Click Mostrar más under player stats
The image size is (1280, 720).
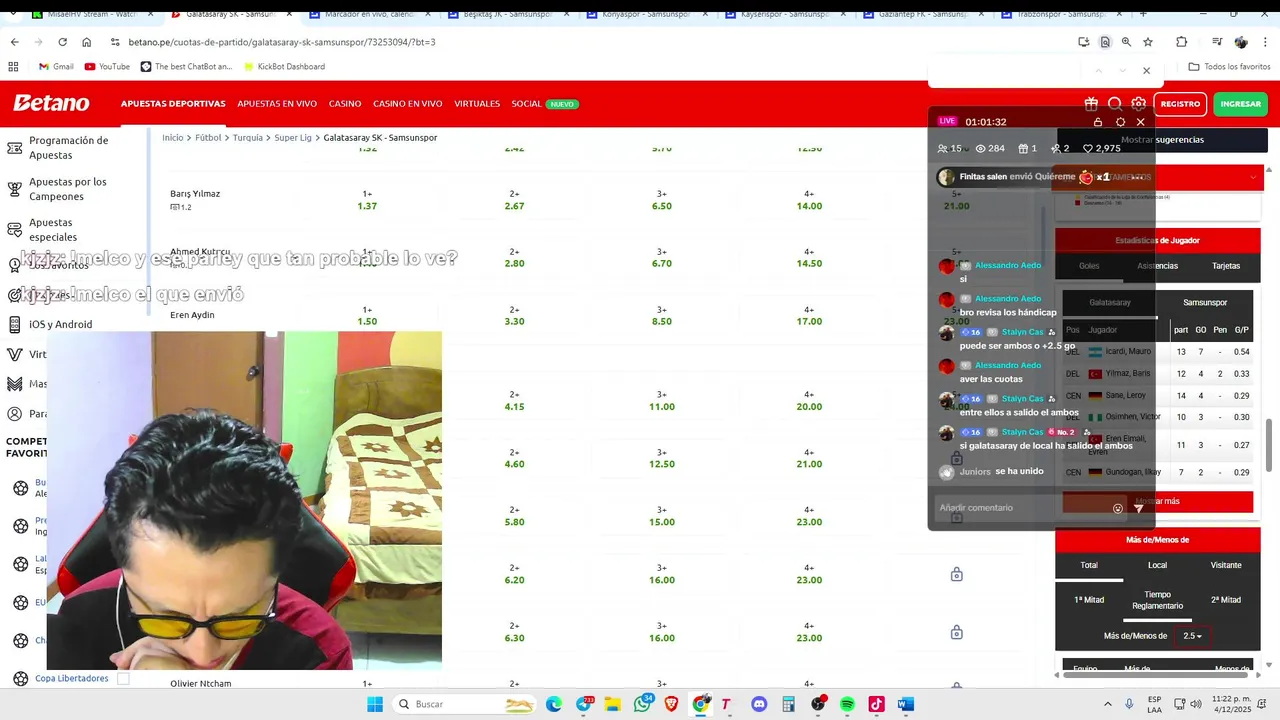(1157, 501)
